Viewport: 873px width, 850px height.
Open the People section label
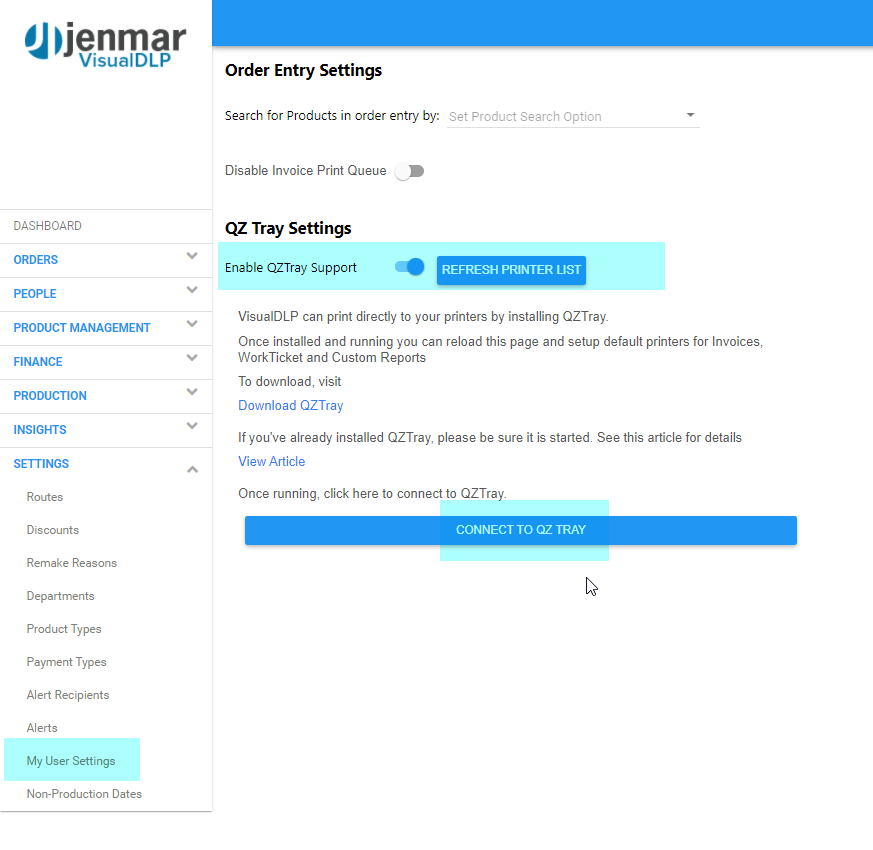click(35, 294)
